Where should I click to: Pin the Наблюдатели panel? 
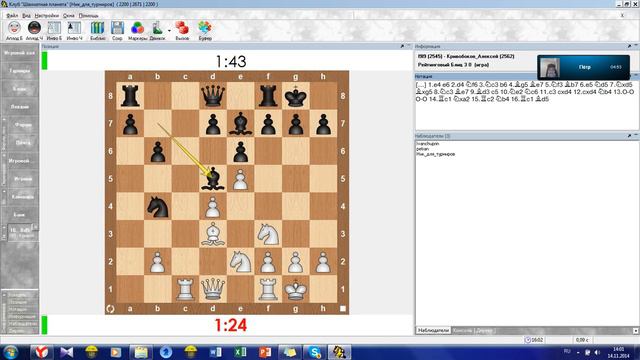pos(629,136)
